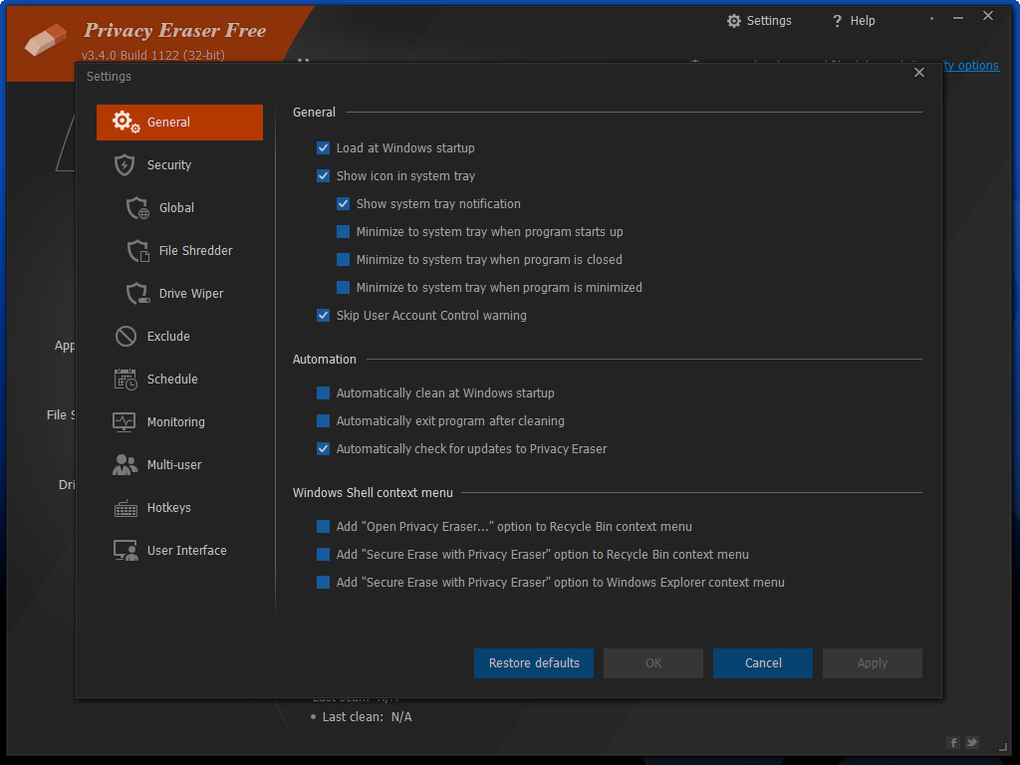This screenshot has width=1020, height=765.
Task: Click the Restore defaults button
Action: click(x=533, y=663)
